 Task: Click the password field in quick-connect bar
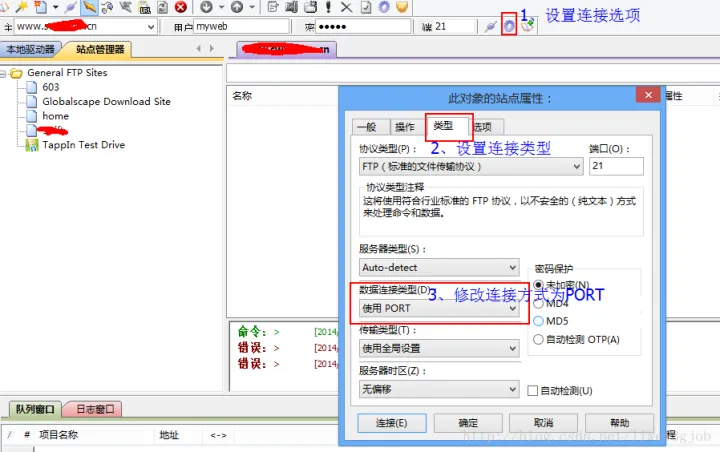tap(363, 27)
